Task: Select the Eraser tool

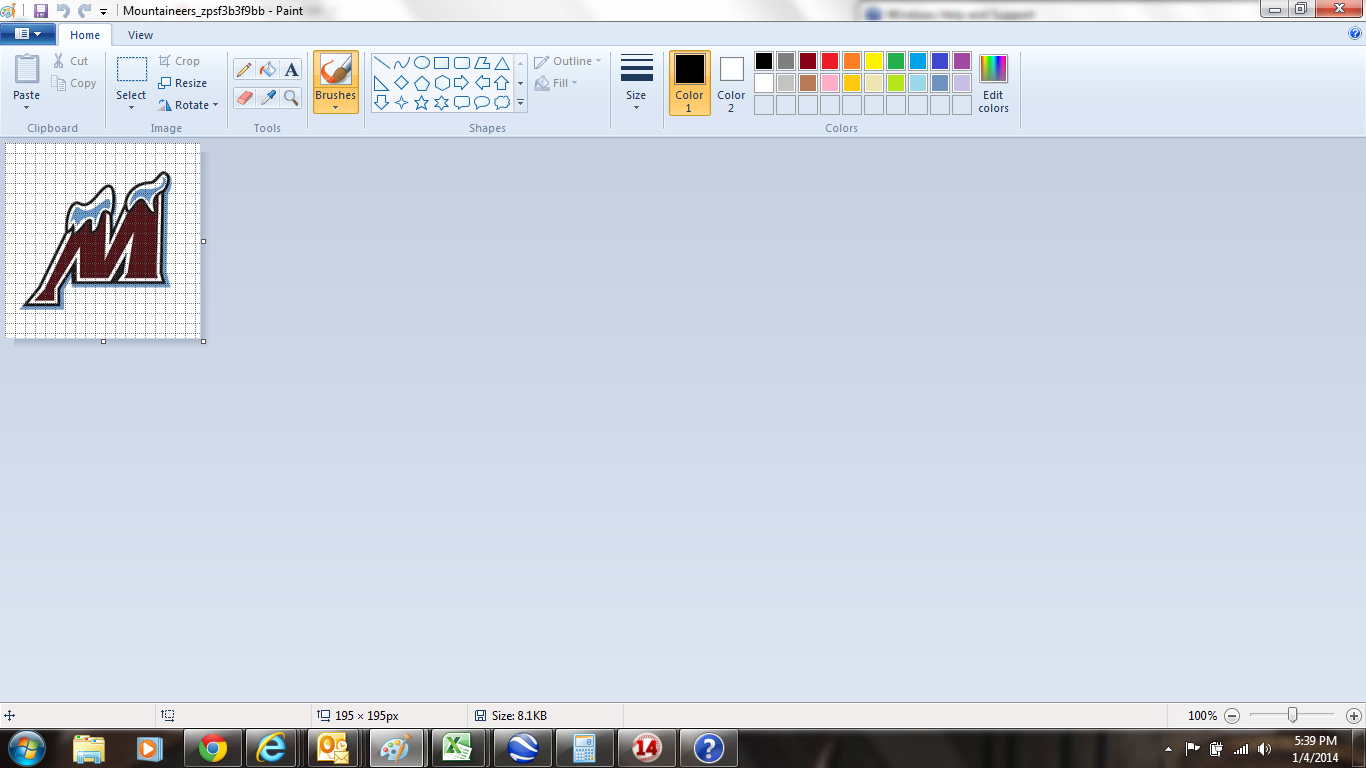Action: (243, 97)
